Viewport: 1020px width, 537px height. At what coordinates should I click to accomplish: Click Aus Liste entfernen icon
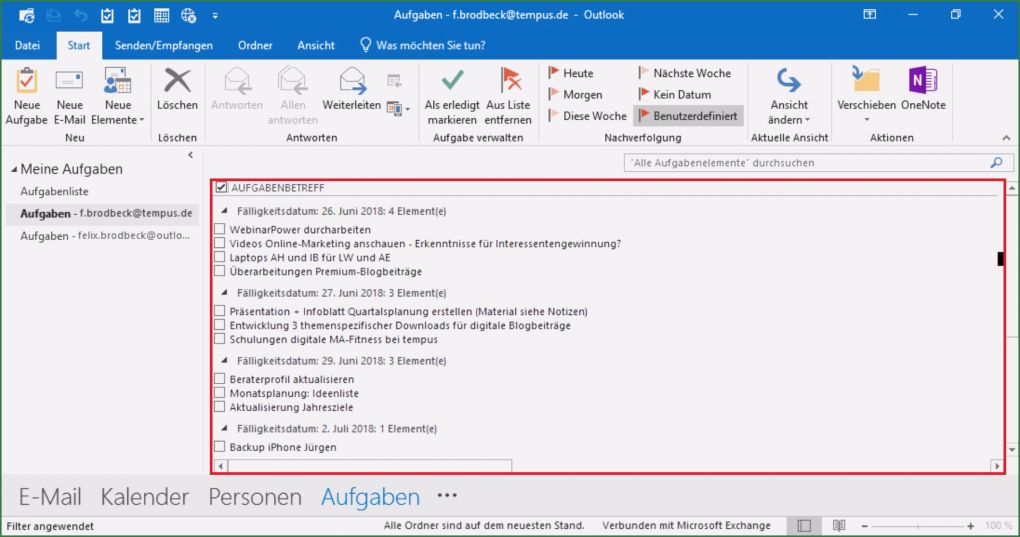pos(509,82)
